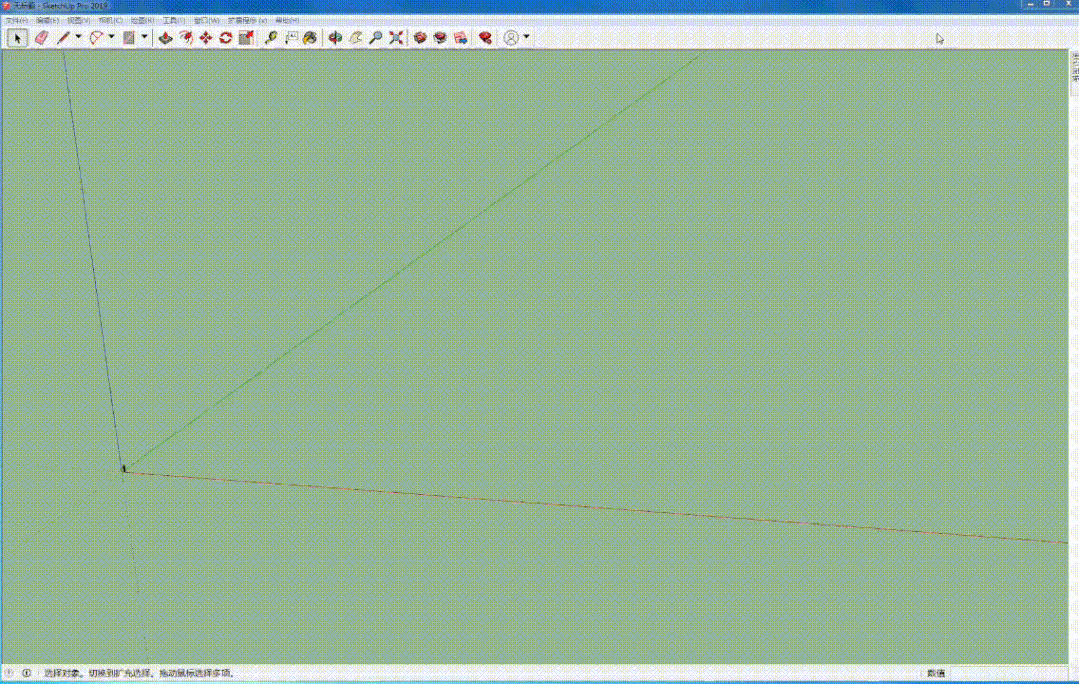
Task: Activate the Push/Pull tool
Action: [x=166, y=38]
